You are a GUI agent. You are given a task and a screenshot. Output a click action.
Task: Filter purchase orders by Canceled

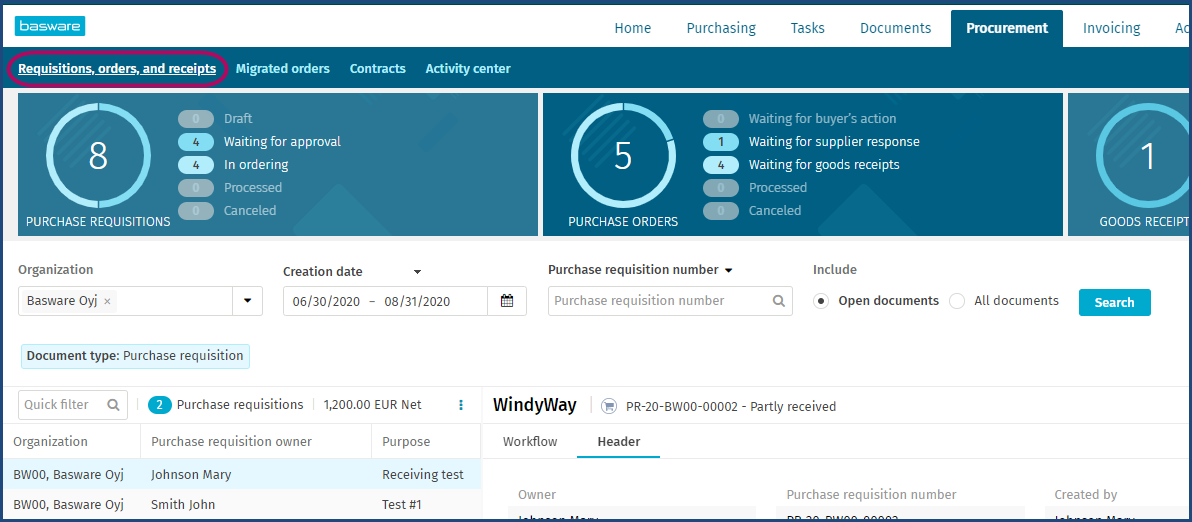[752, 210]
